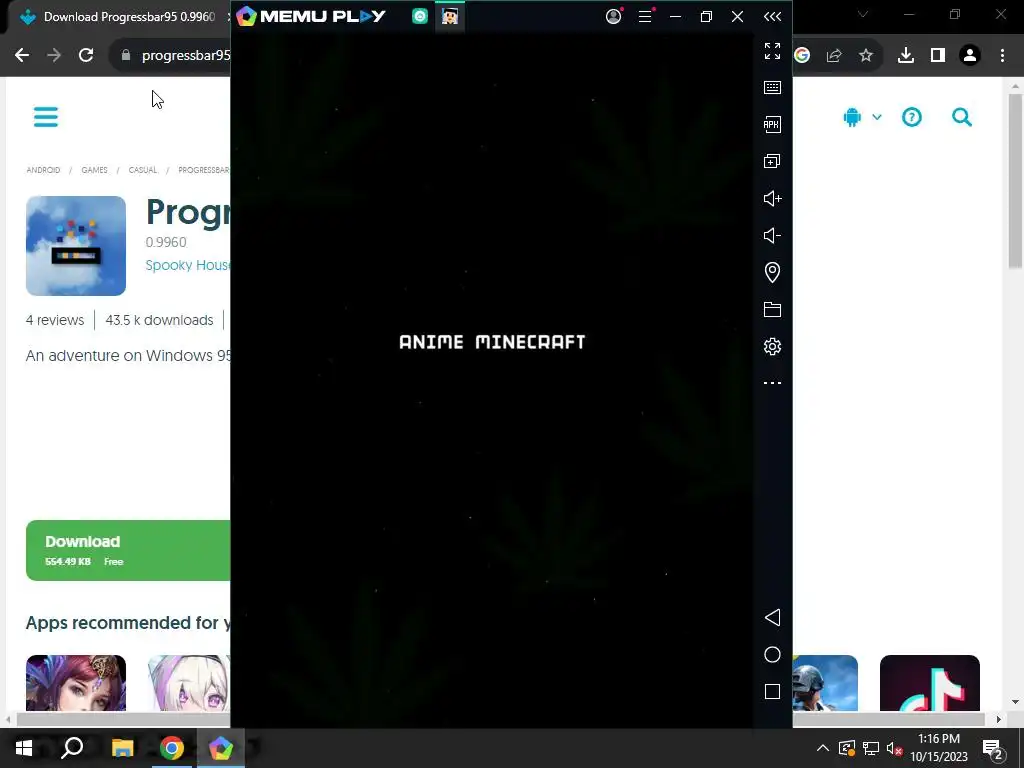Open MEmu hamburger menu
Viewport: 1024px width, 768px height.
point(645,16)
